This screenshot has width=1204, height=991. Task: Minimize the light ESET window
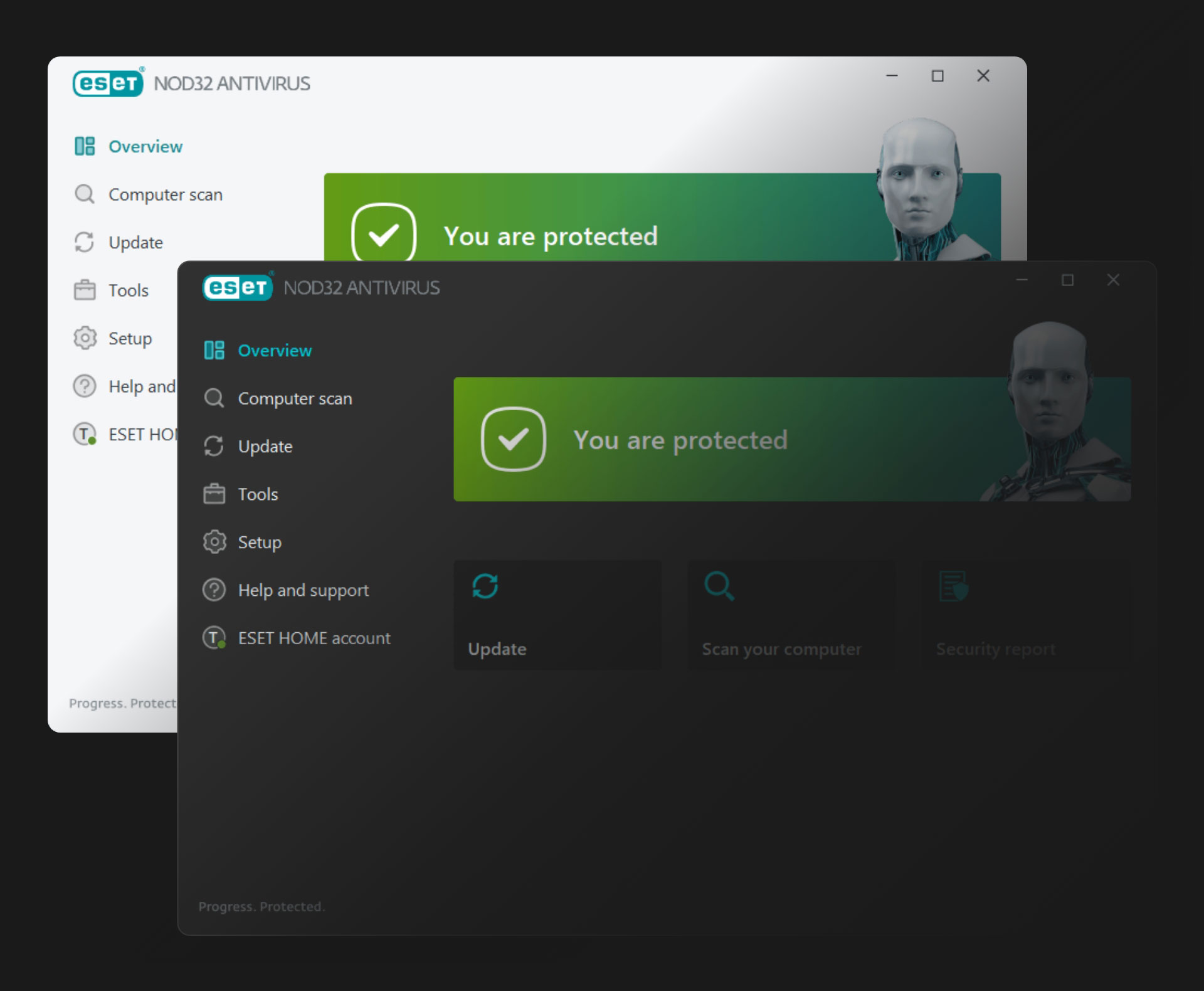pyautogui.click(x=892, y=76)
